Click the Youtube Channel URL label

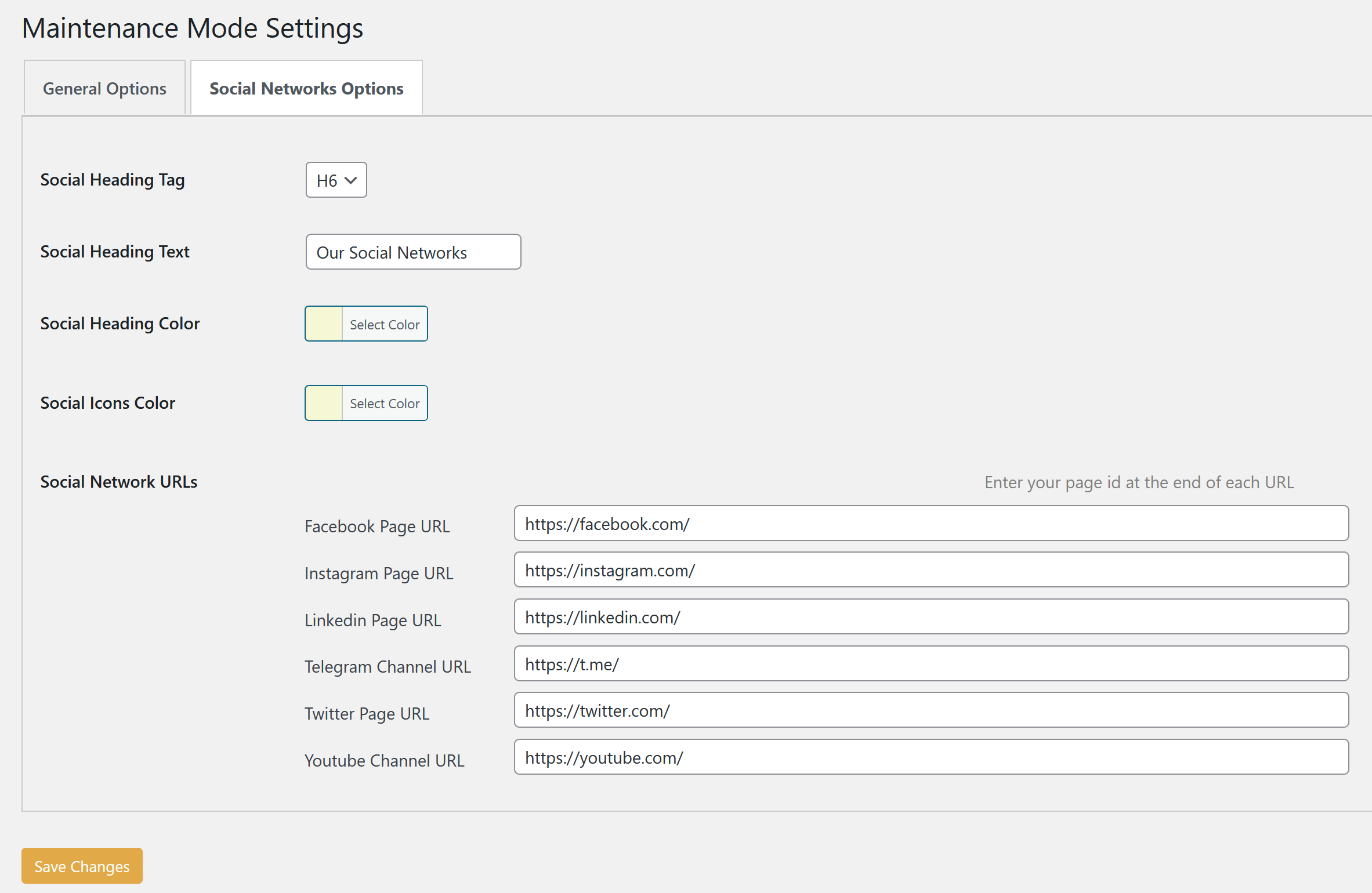pos(384,761)
